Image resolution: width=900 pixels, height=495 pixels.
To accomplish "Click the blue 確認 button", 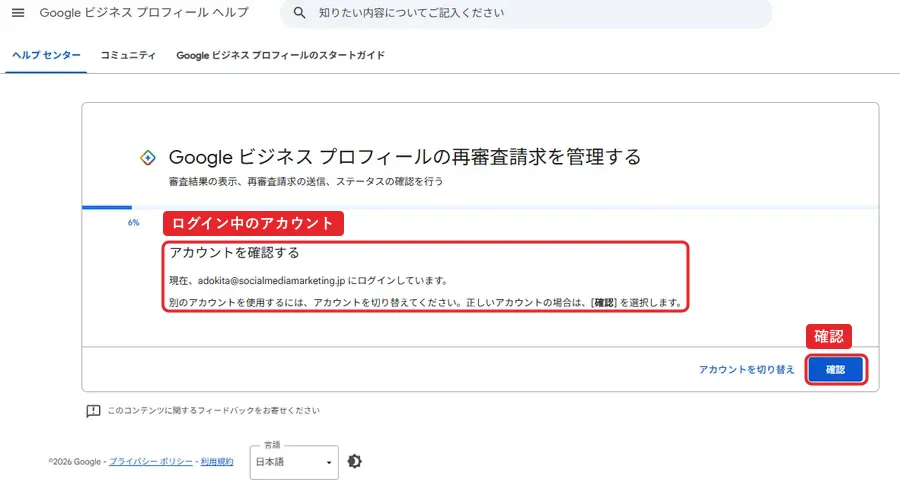I will (836, 370).
